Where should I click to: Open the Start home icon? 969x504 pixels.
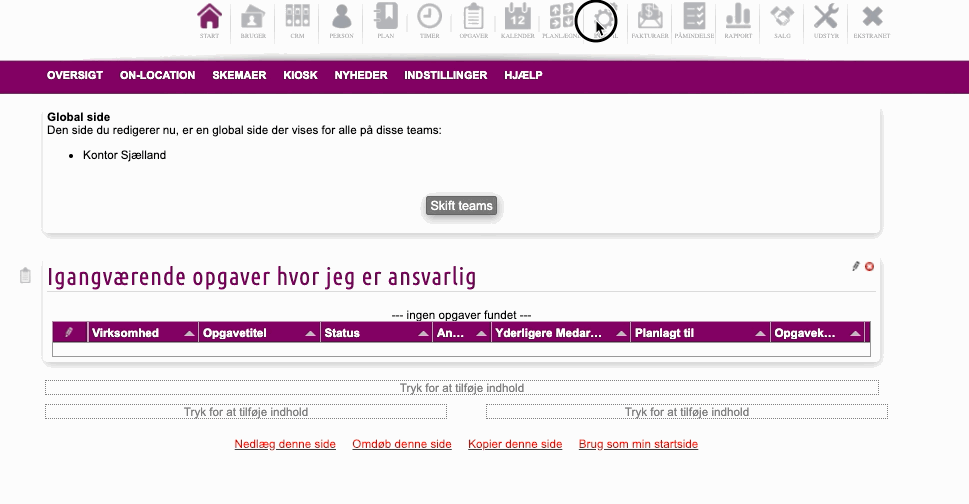pos(209,18)
